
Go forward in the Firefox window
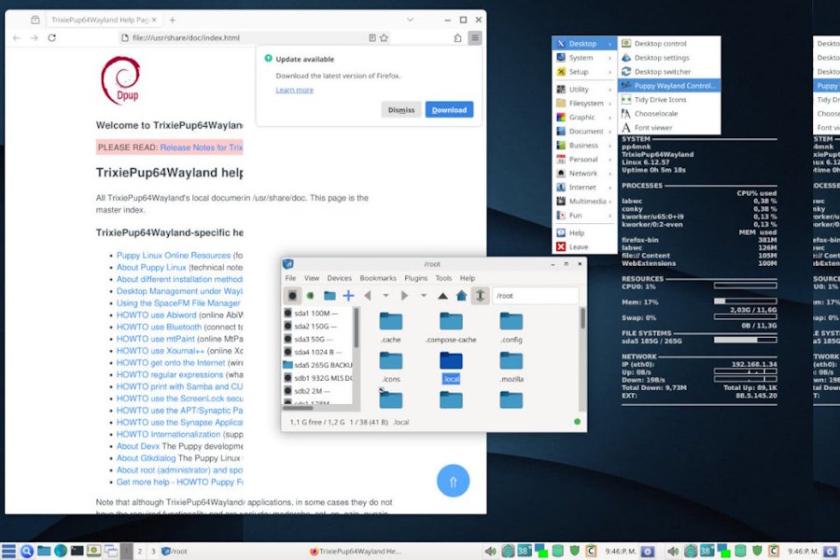click(x=34, y=38)
